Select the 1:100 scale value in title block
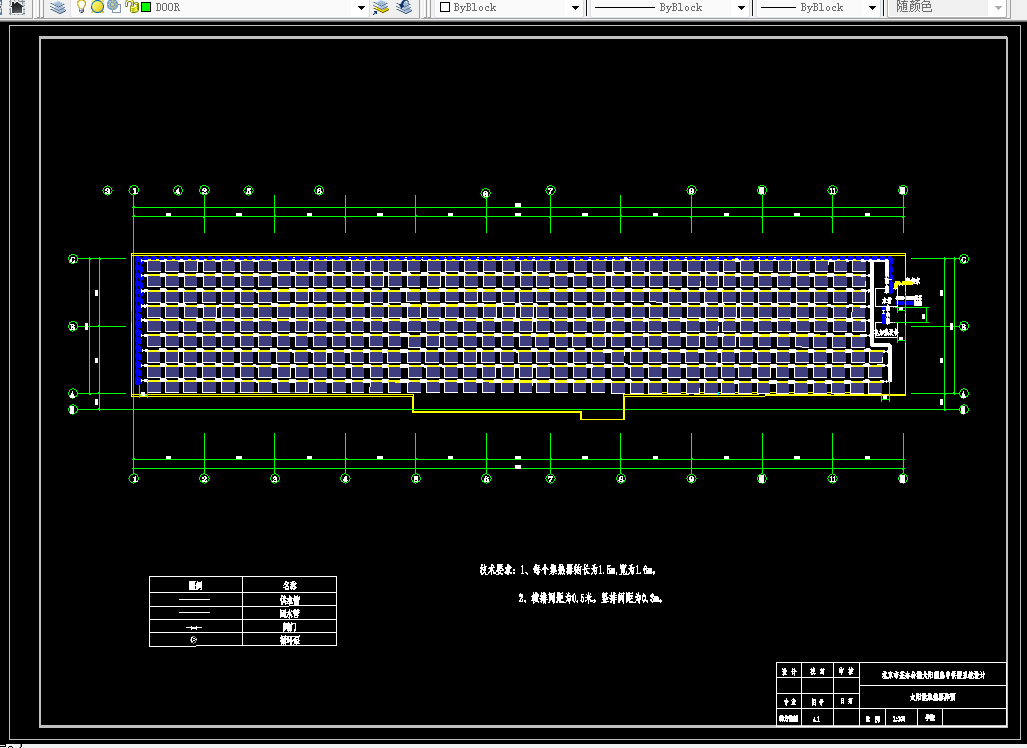The image size is (1027, 748). [899, 719]
